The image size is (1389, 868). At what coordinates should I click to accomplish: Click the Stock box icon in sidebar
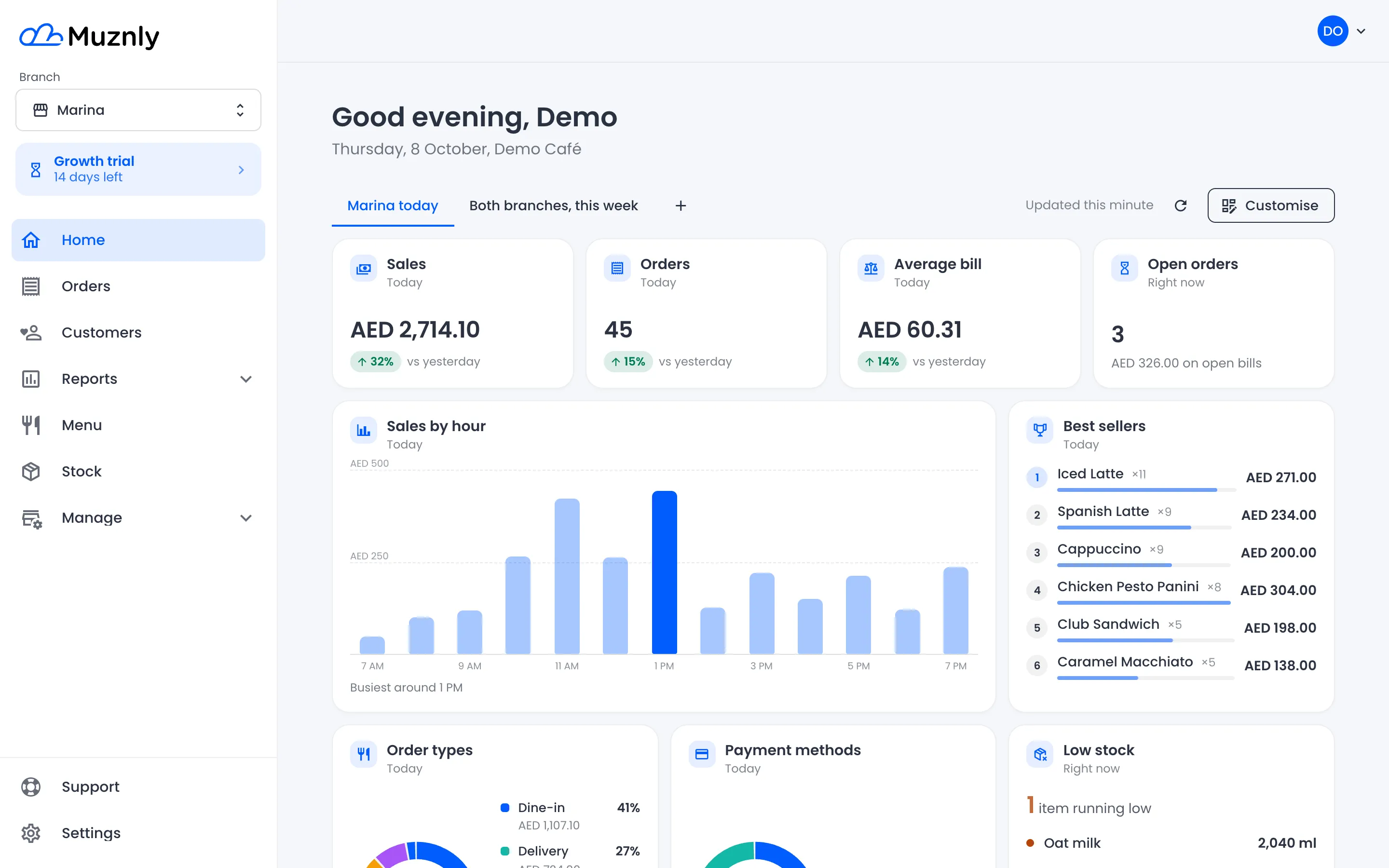click(x=31, y=471)
